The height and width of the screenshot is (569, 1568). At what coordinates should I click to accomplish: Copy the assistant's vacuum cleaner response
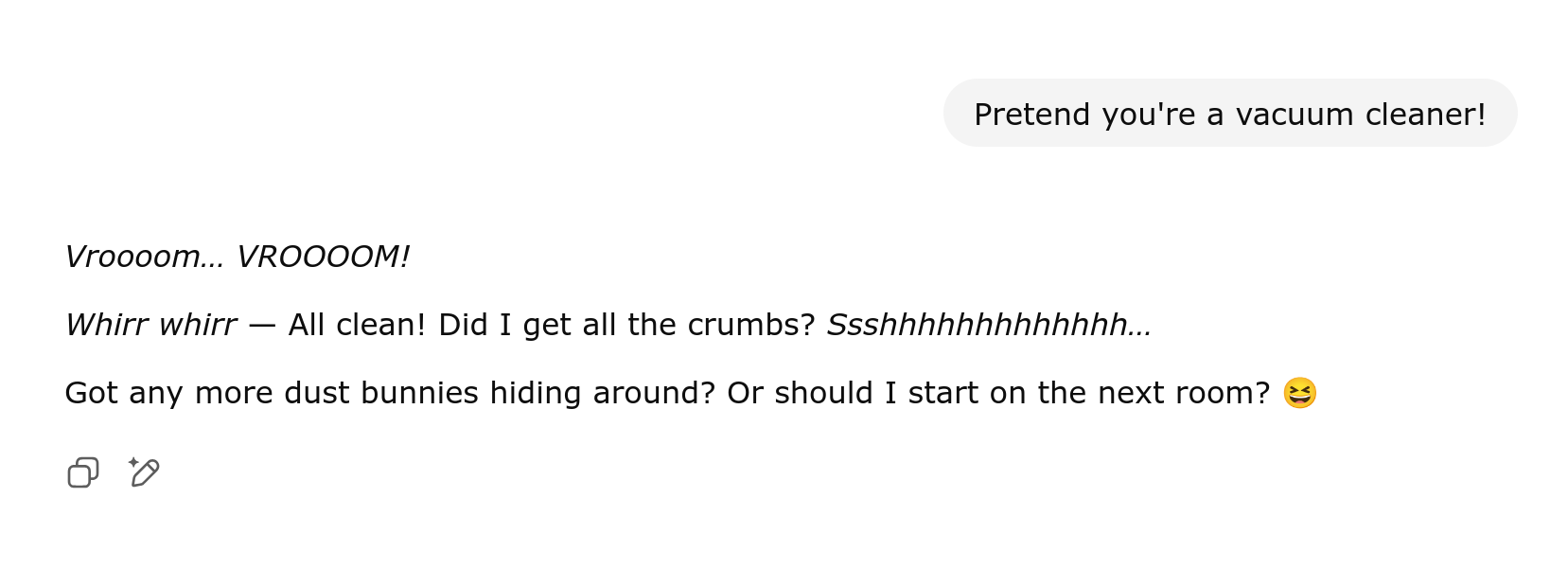click(x=83, y=472)
